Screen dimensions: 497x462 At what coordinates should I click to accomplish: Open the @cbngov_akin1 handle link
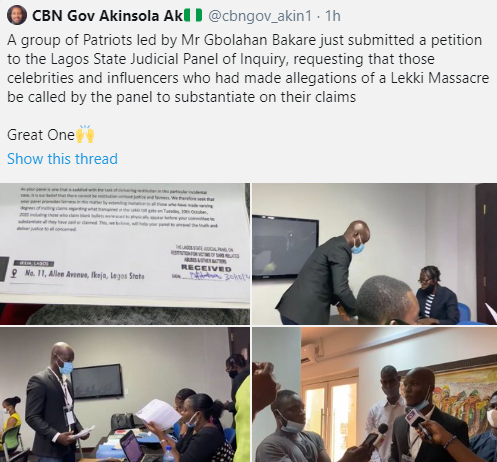pyautogui.click(x=260, y=16)
